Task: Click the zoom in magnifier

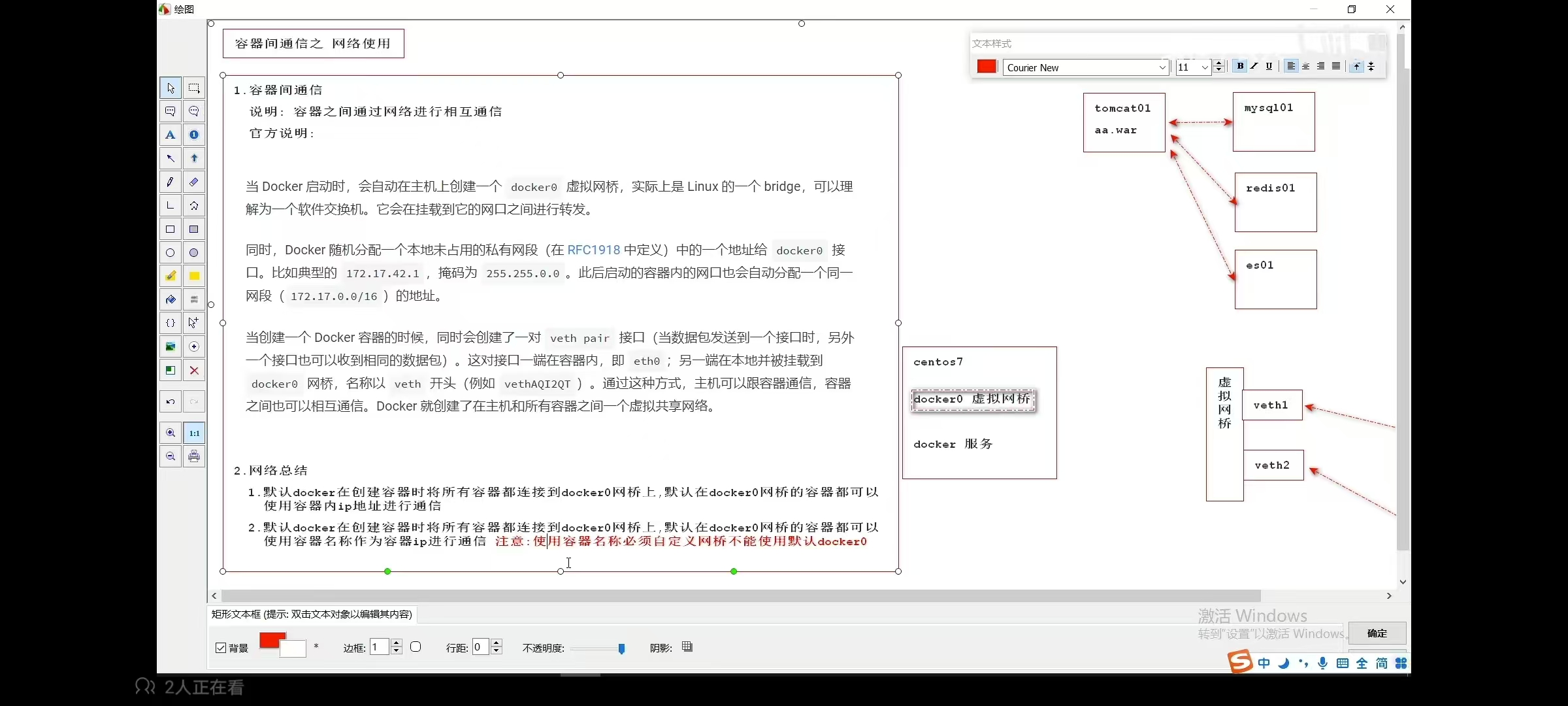Action: click(171, 433)
